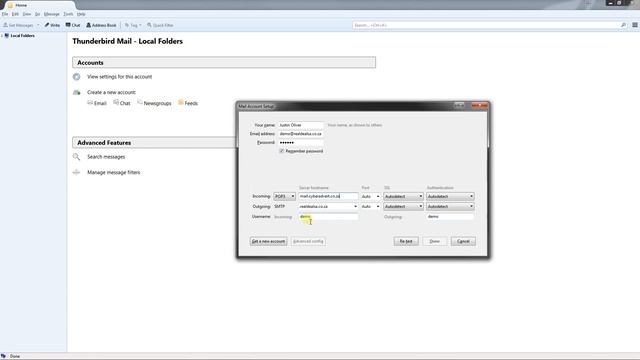The image size is (640, 360).
Task: Click the Get Messages toolbar button
Action: [x=18, y=25]
